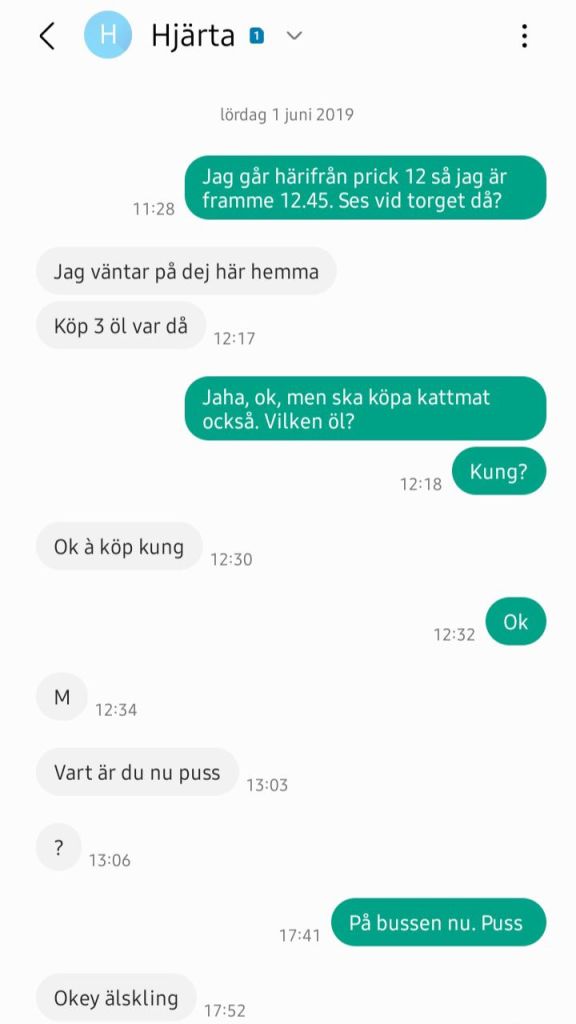576x1024 pixels.
Task: Tap the blue SIM 1 indicator icon
Action: (257, 36)
